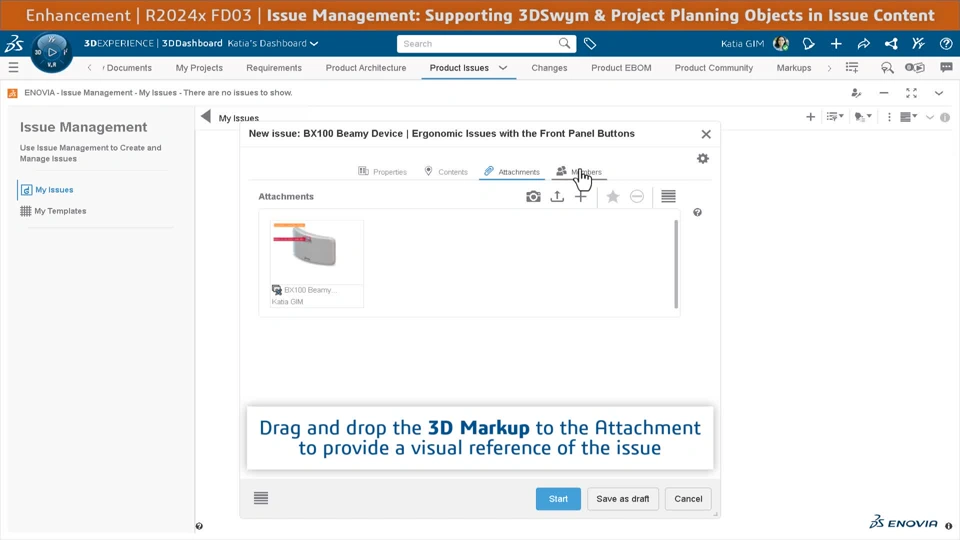Open Katia GIM profile avatar
960x540 pixels.
[781, 43]
